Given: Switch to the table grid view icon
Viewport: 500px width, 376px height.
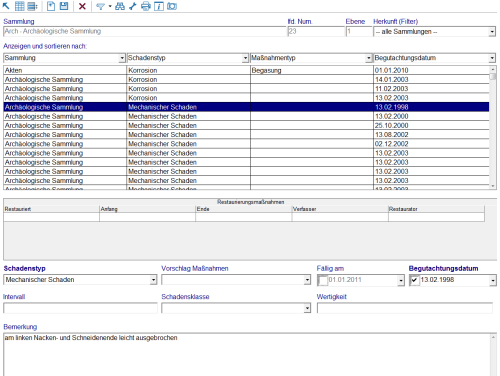Looking at the screenshot, I should (x=20, y=6).
